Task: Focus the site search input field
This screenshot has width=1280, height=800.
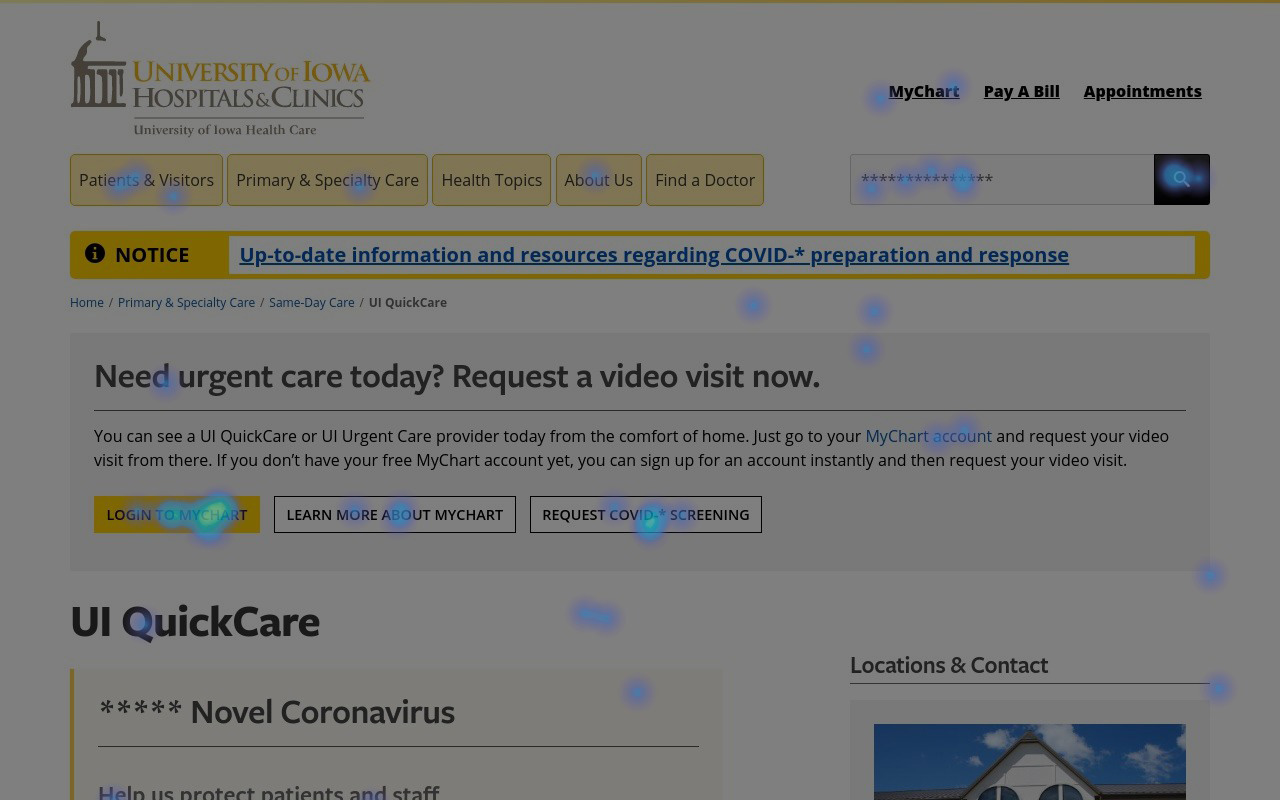Action: click(x=1002, y=179)
